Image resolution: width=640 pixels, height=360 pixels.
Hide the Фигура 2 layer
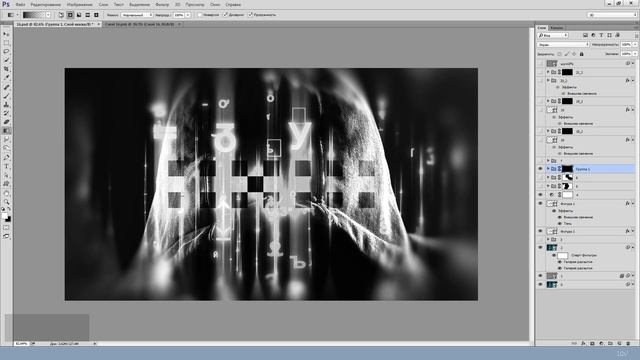(x=540, y=231)
